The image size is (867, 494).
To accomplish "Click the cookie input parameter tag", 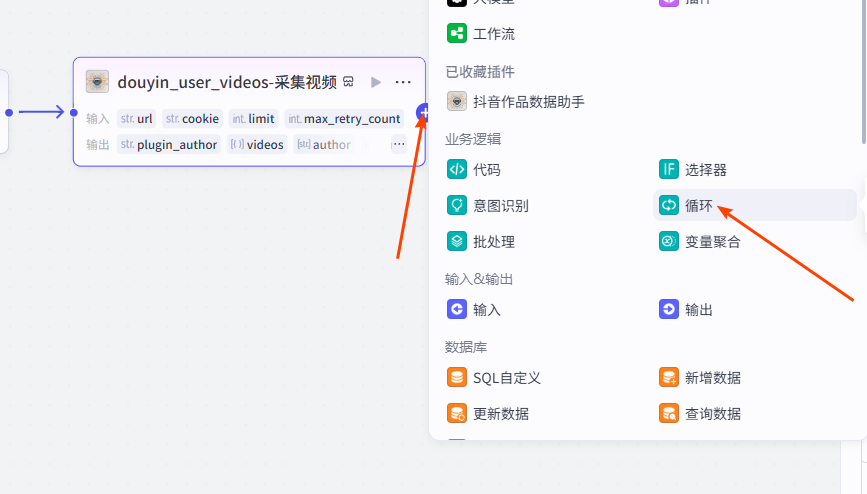I will [x=192, y=118].
